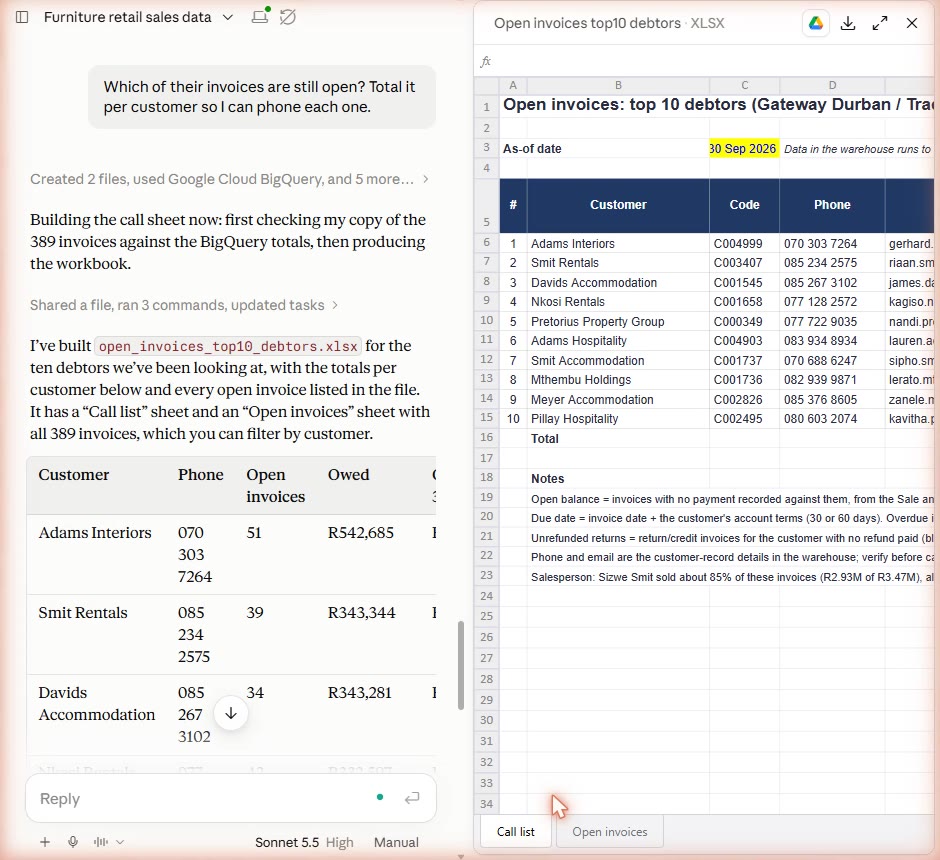
Task: Select column D header
Action: pyautogui.click(x=832, y=85)
